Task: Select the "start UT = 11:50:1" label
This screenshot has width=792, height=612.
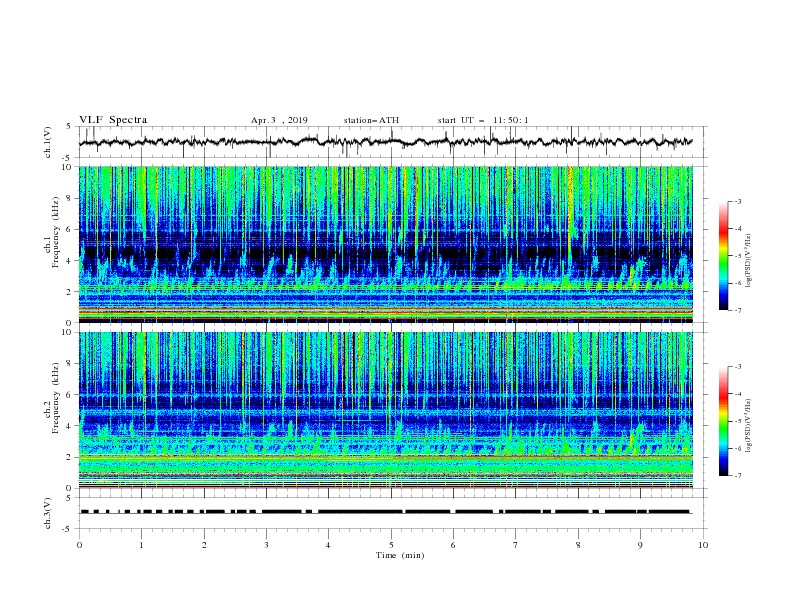Action: point(483,120)
